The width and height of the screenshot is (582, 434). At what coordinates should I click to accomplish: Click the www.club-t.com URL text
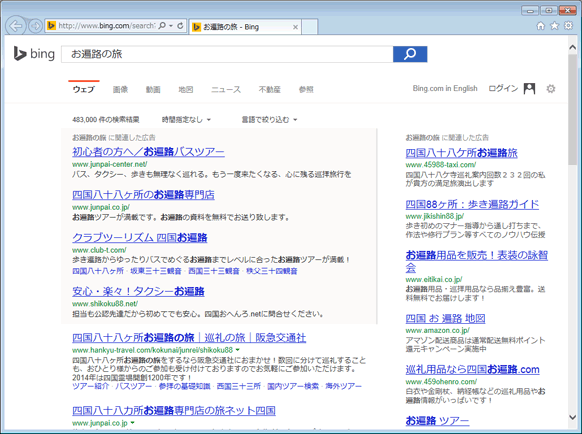coord(99,250)
